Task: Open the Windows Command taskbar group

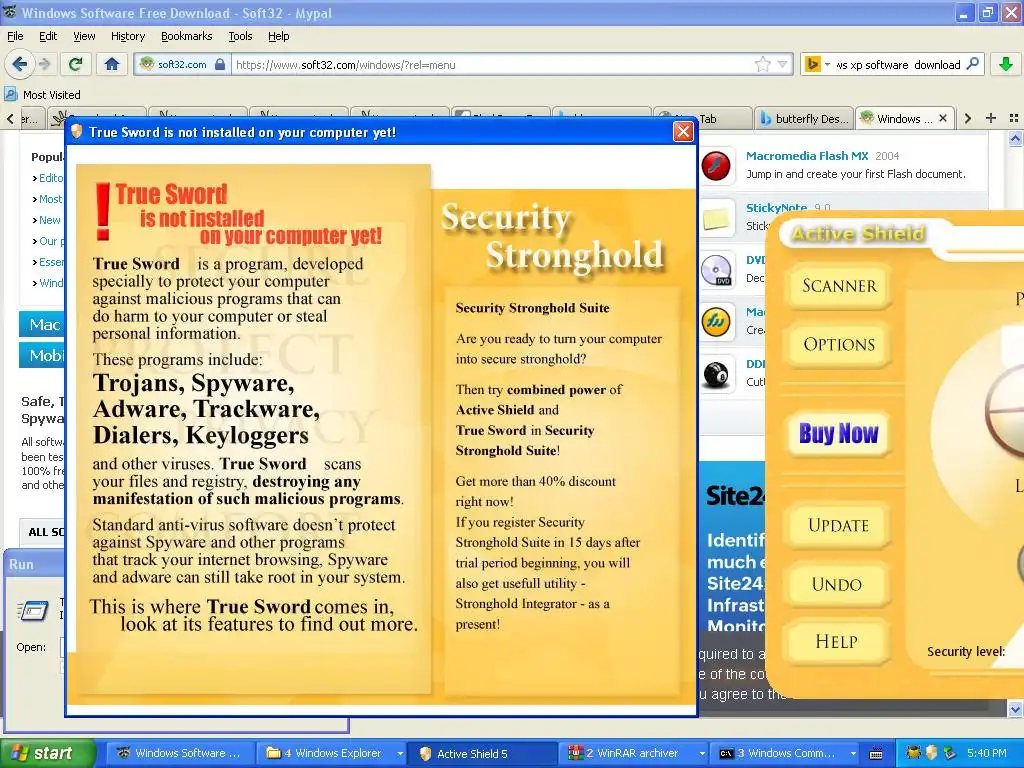Action: pos(780,753)
